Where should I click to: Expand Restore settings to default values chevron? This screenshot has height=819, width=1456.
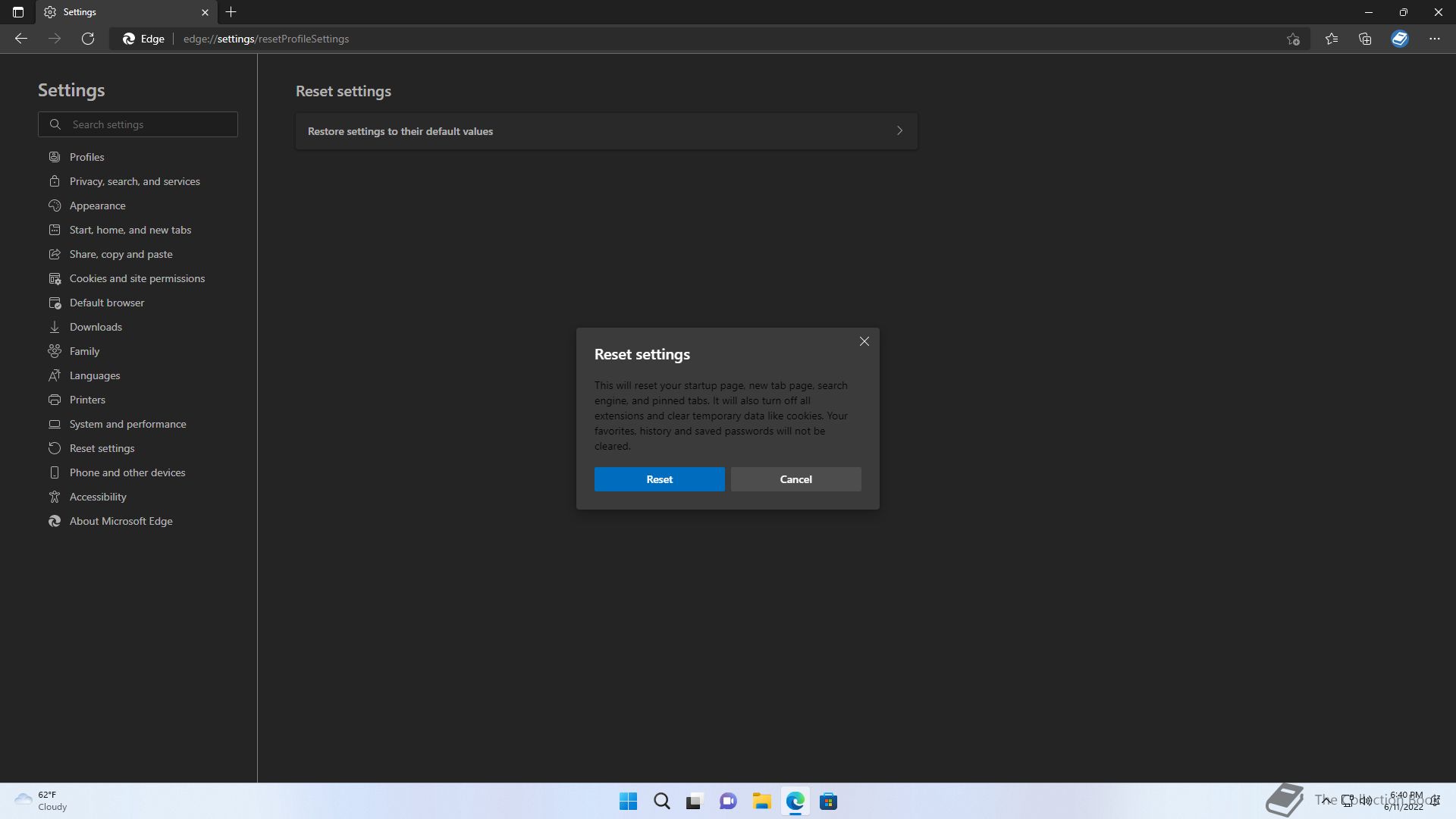click(x=899, y=131)
